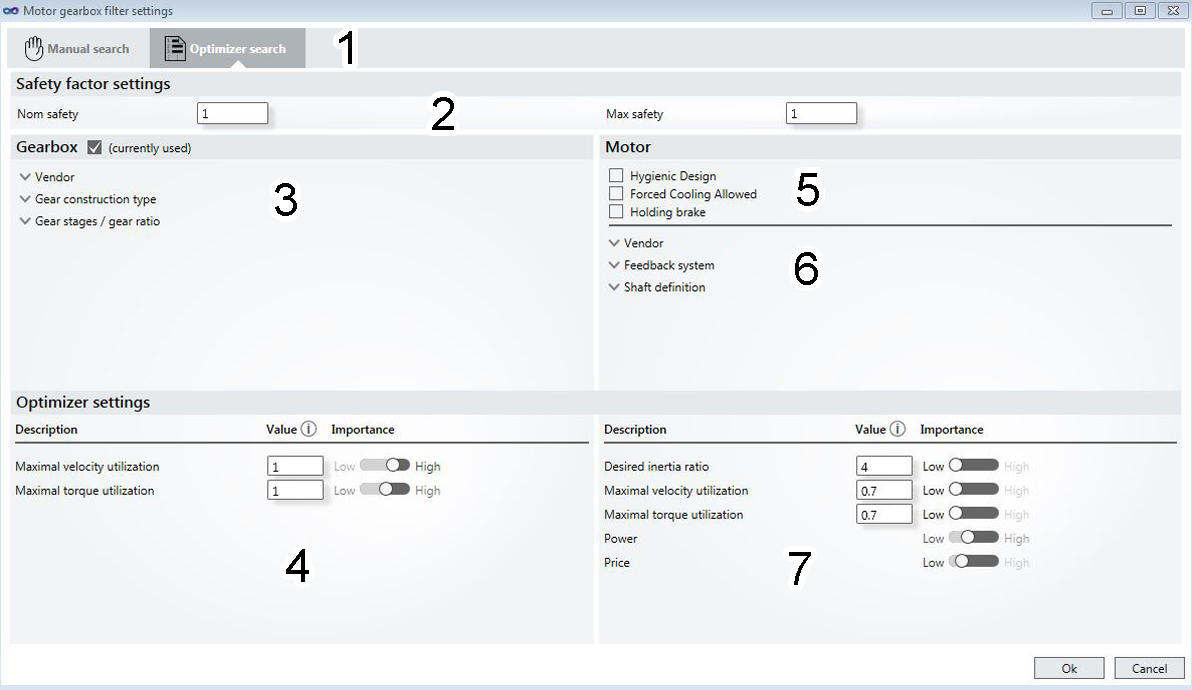Click the Desired inertia ratio value field

tap(884, 467)
